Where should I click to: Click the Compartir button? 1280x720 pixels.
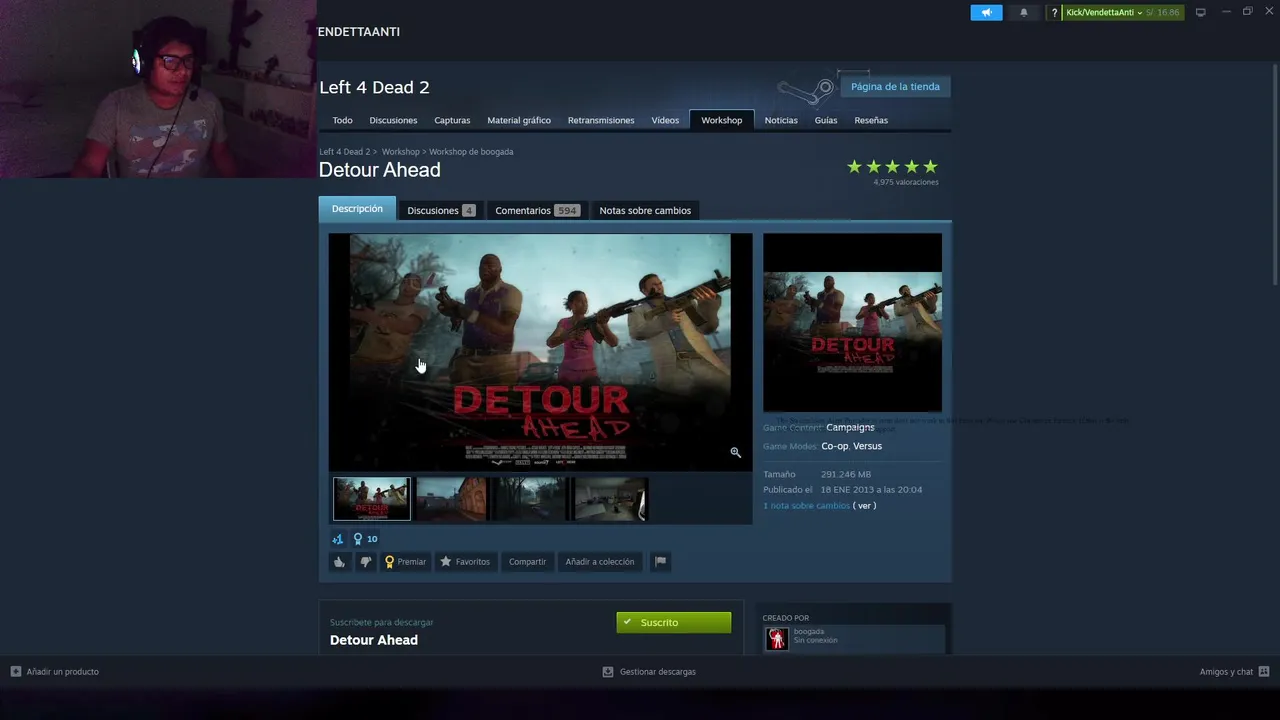[x=527, y=562]
